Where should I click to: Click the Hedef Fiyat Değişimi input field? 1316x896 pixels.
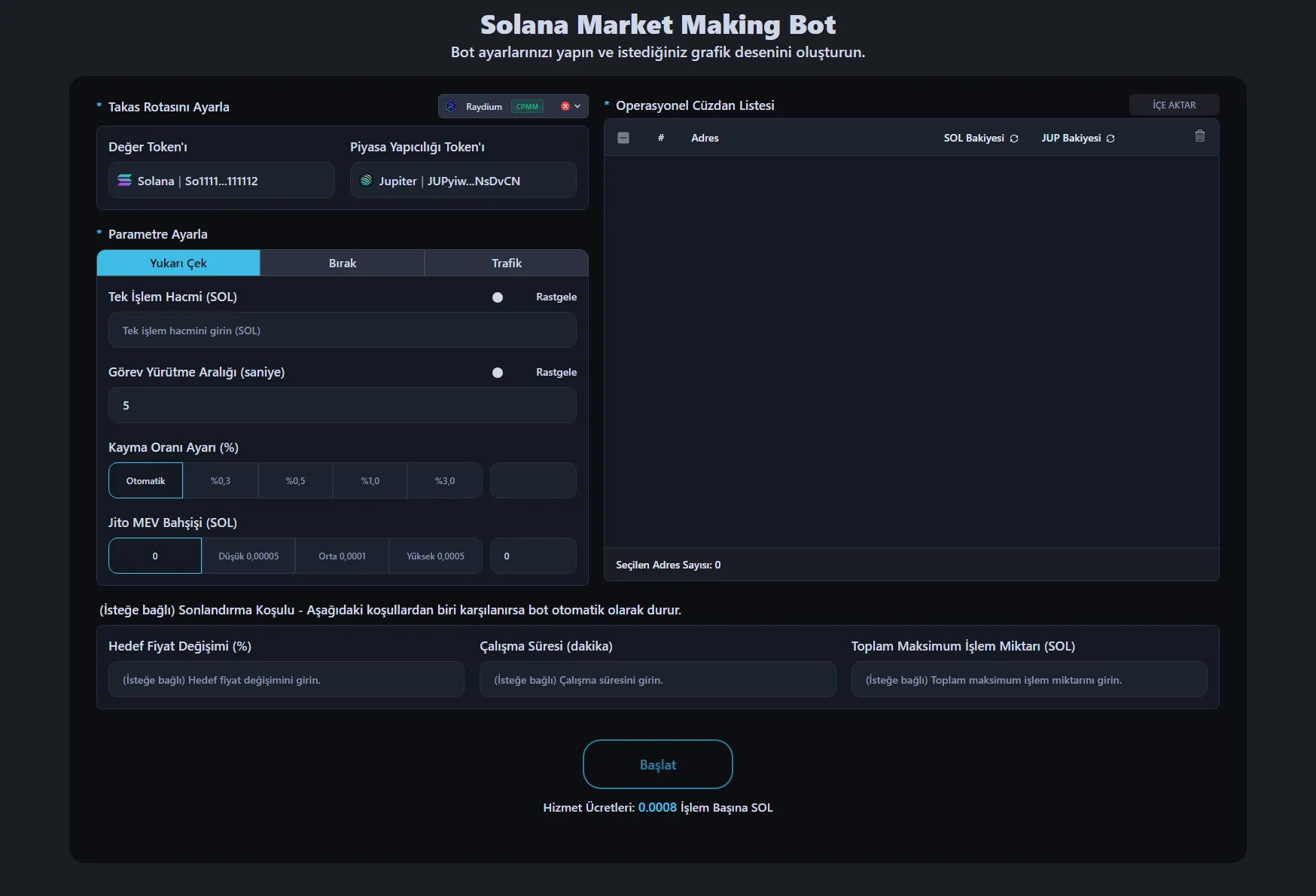(x=286, y=679)
